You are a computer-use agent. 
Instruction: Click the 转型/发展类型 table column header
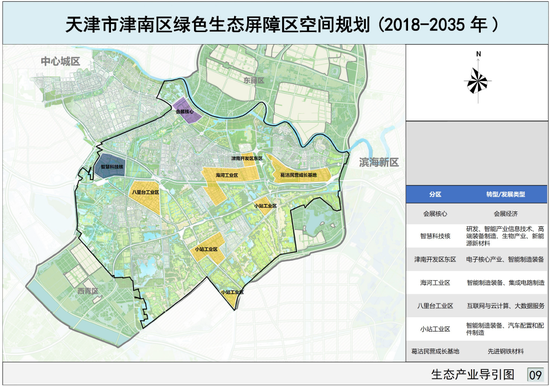pyautogui.click(x=505, y=194)
